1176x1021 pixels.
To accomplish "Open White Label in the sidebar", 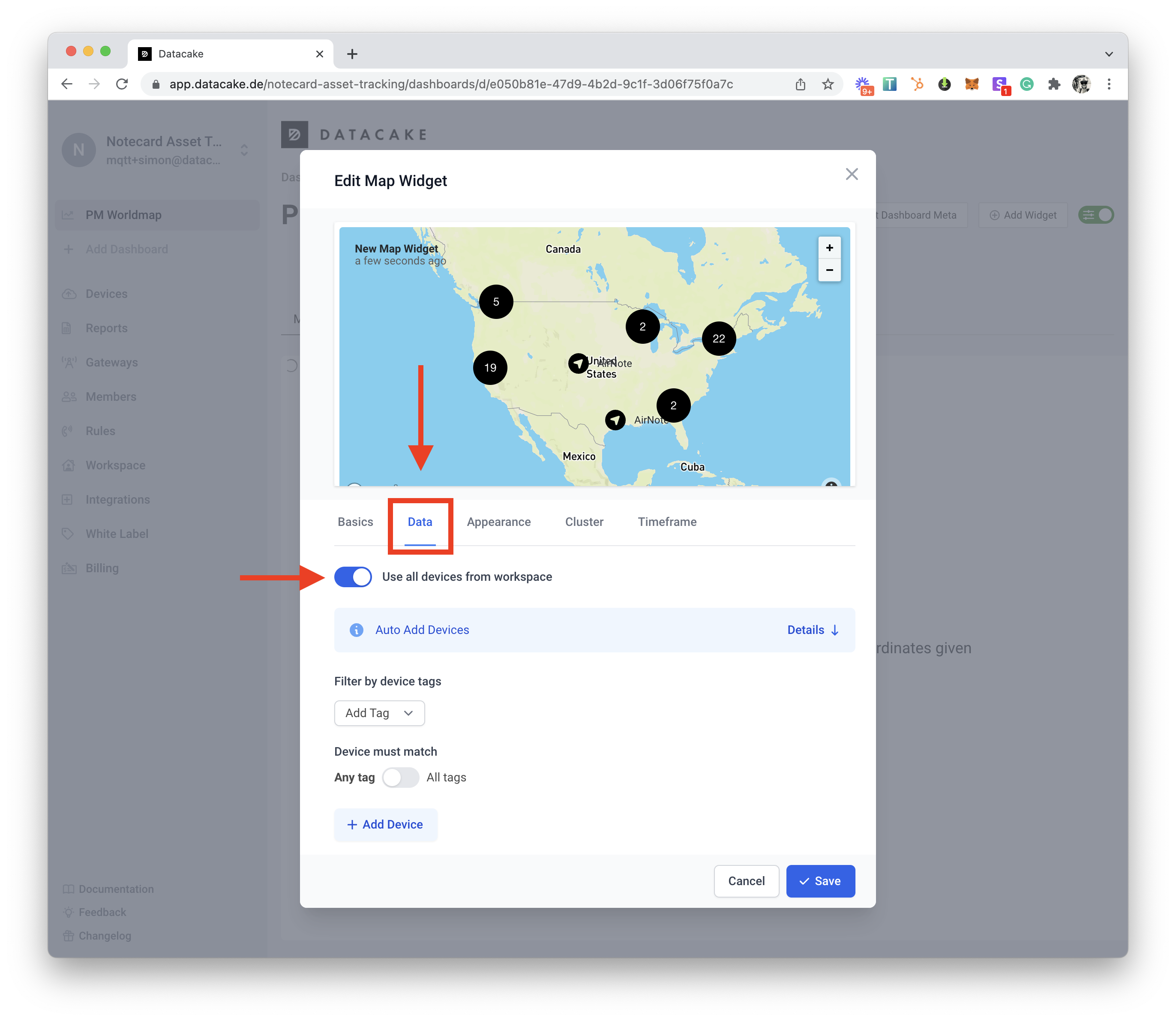I will [117, 534].
